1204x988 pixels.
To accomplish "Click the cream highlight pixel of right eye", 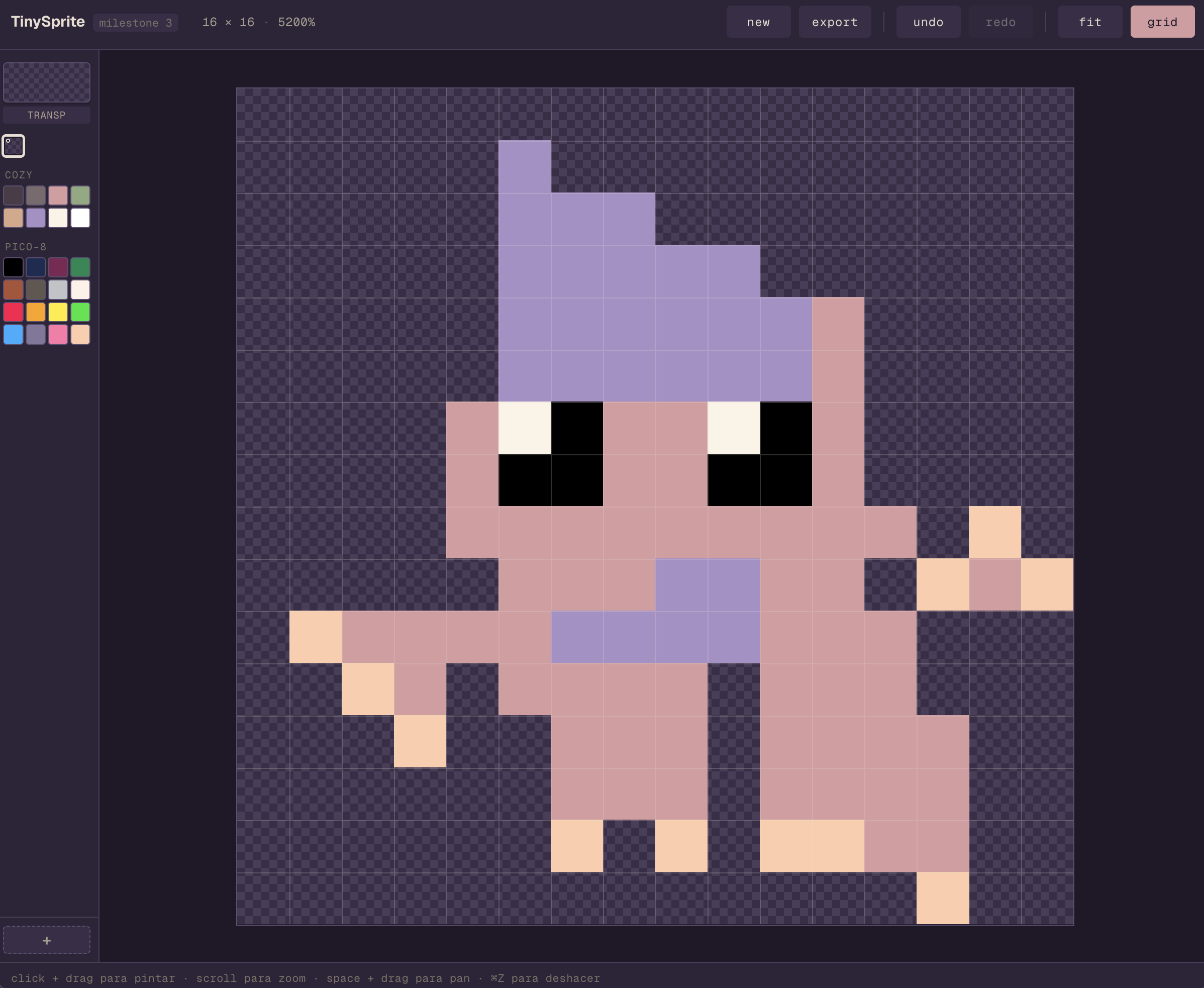I will coord(734,428).
